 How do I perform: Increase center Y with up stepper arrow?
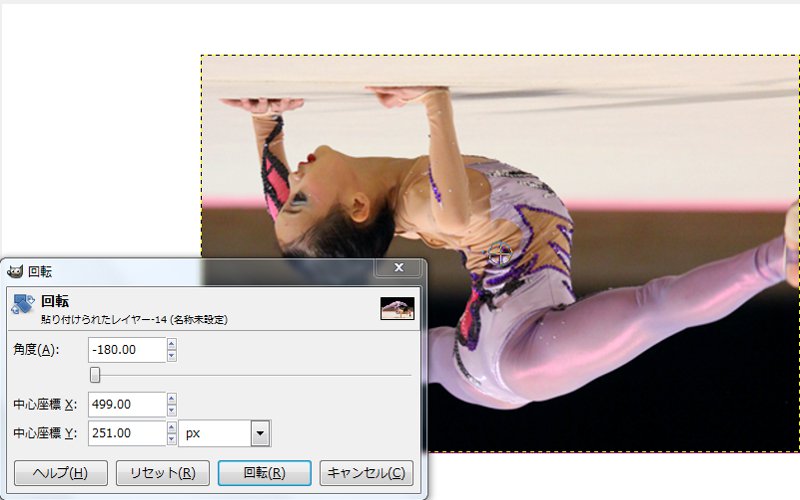(172, 428)
